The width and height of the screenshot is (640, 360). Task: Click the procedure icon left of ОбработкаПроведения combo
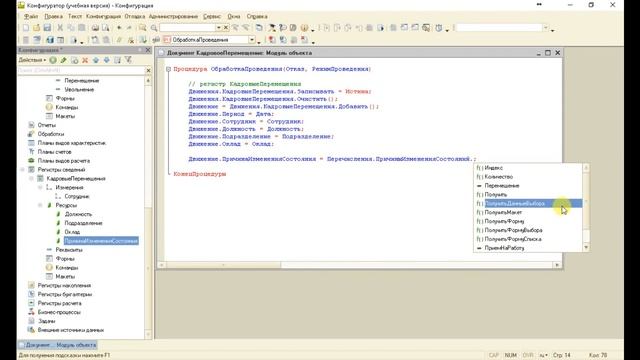(167, 40)
